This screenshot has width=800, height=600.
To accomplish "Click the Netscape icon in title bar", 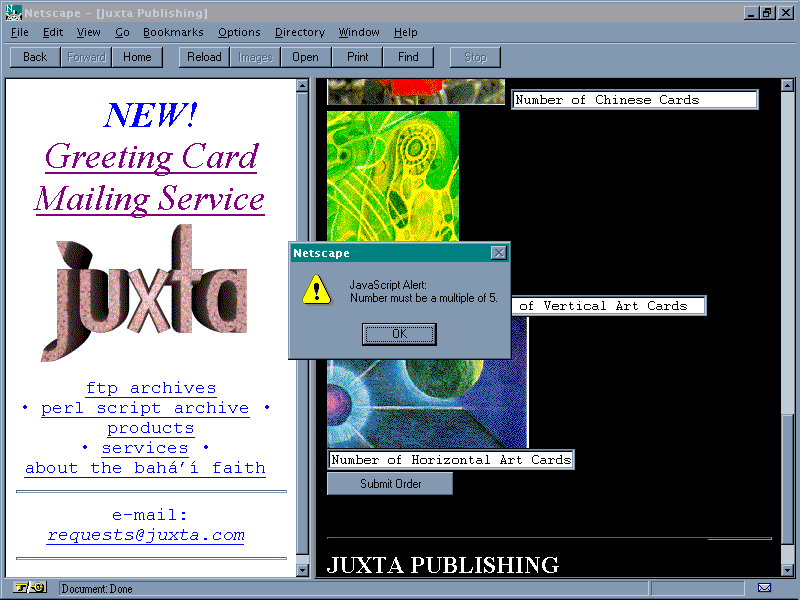I will [13, 13].
